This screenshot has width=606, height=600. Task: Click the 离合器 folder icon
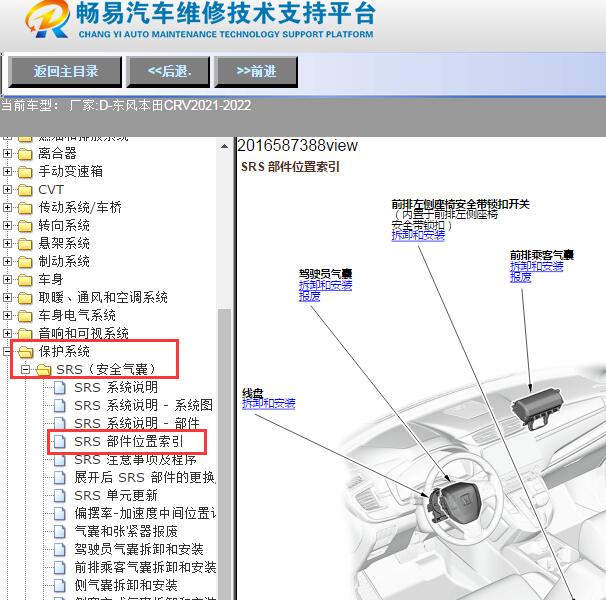25,154
